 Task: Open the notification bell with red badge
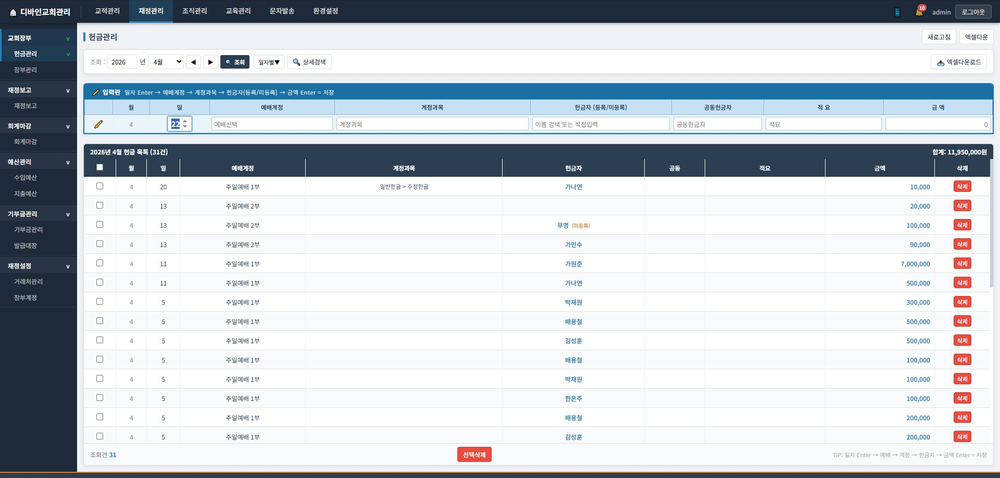point(919,11)
